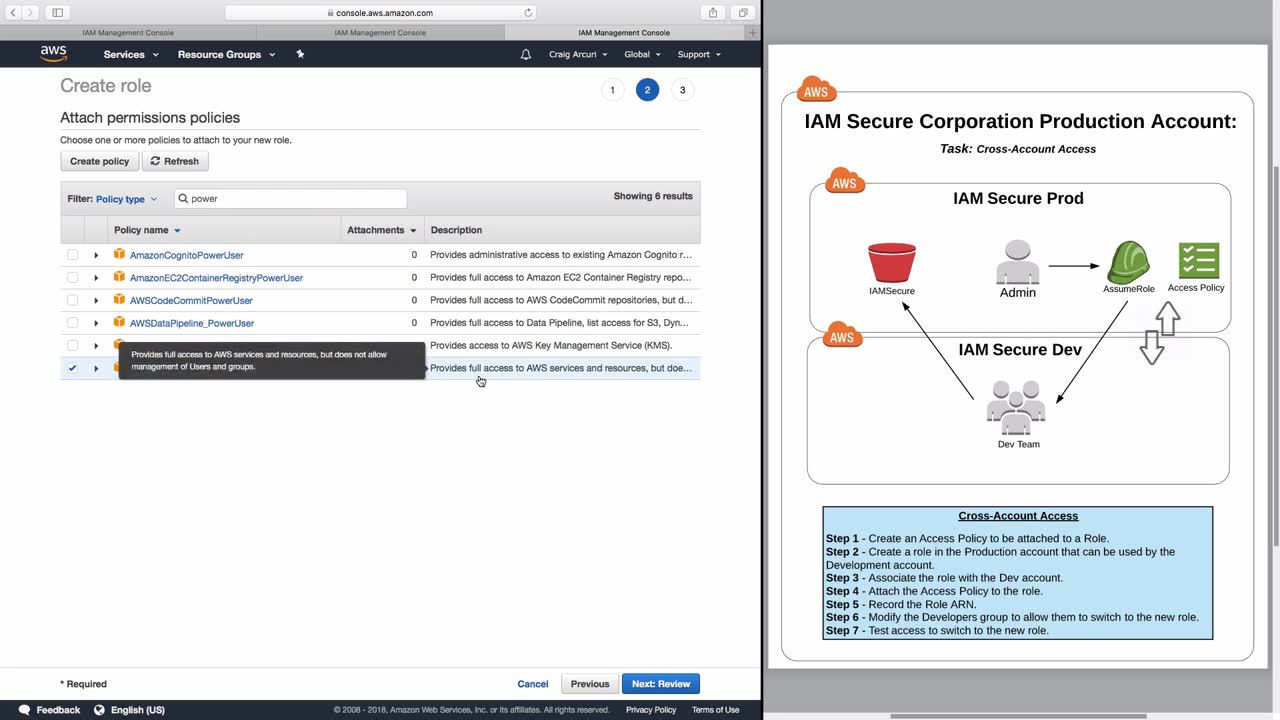Image resolution: width=1280 pixels, height=720 pixels.
Task: Switch to the leftmost IAM Management Console tab
Action: 128,33
